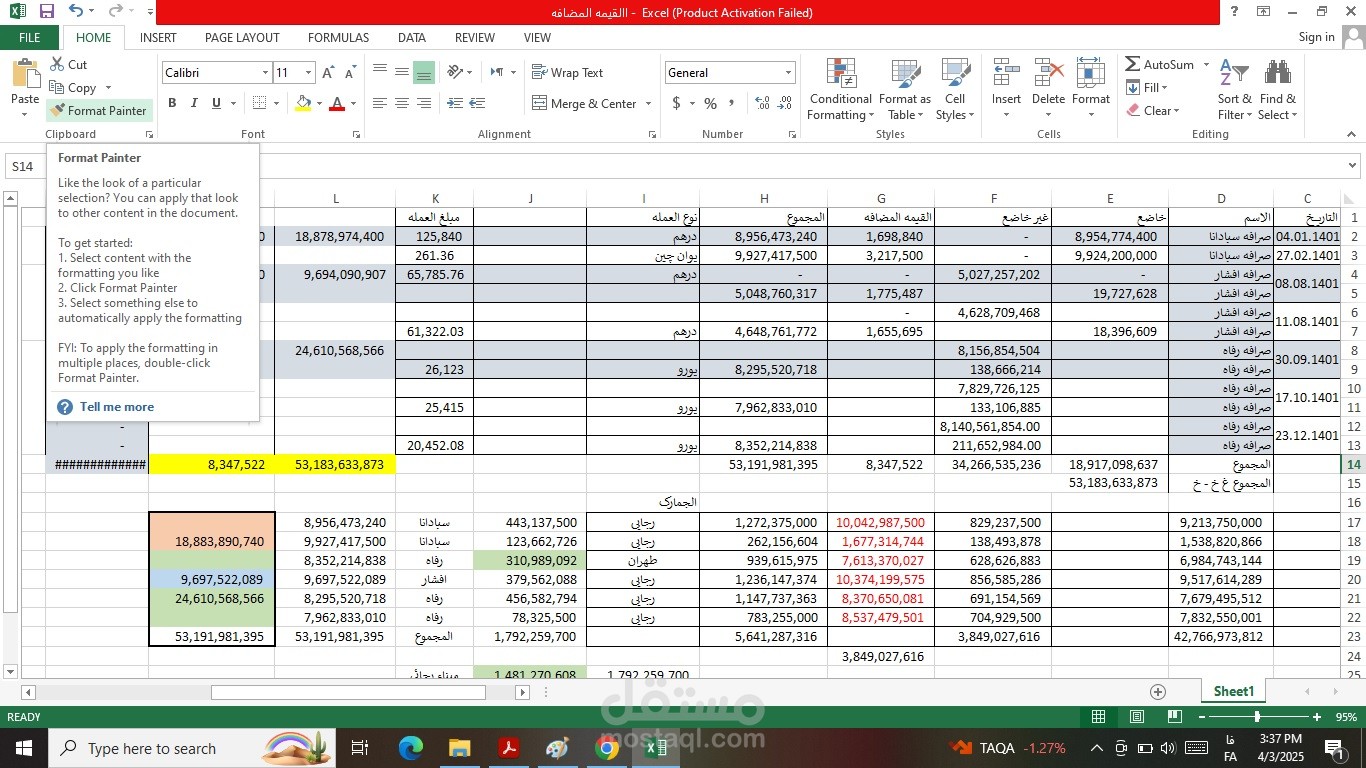Image resolution: width=1366 pixels, height=768 pixels.
Task: Switch to the DATA tab
Action: click(x=411, y=38)
